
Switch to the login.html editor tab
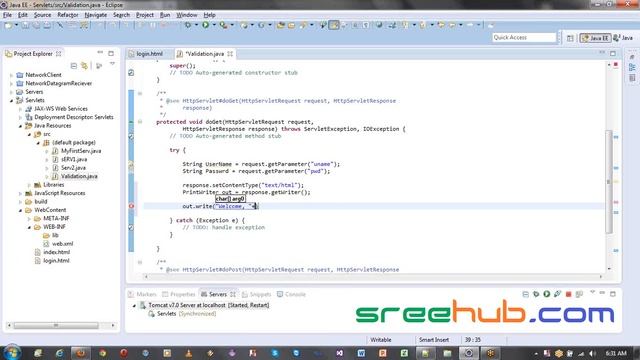coord(149,54)
